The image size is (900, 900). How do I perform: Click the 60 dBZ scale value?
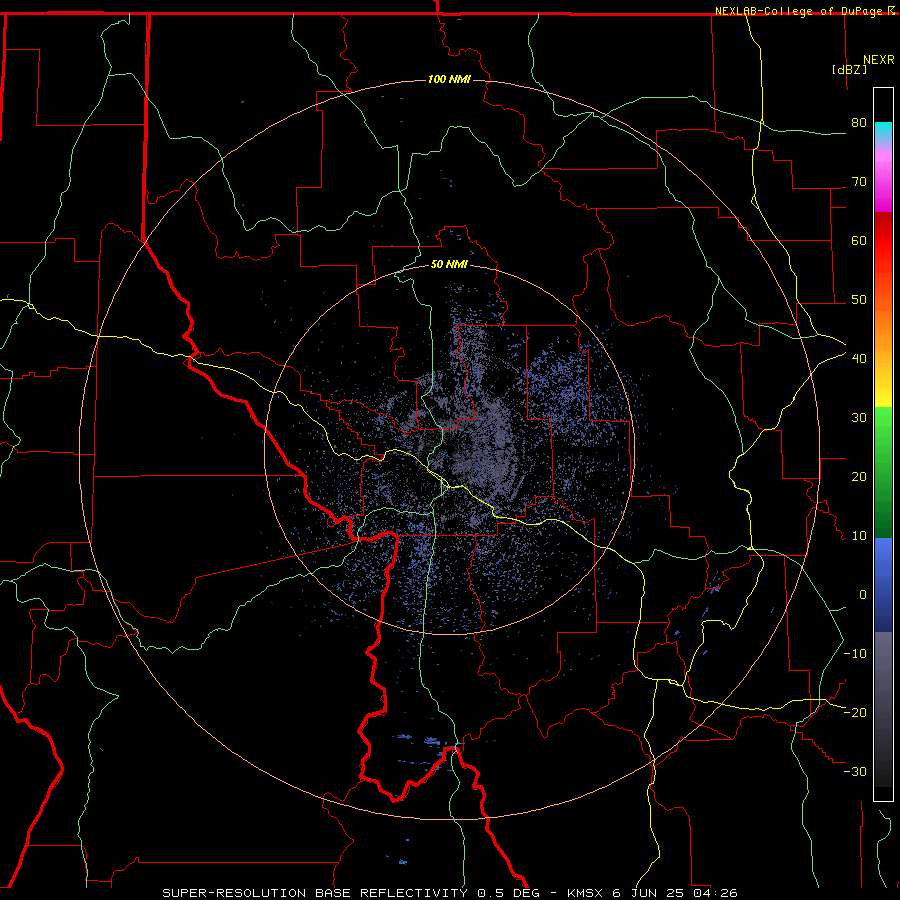coord(859,240)
